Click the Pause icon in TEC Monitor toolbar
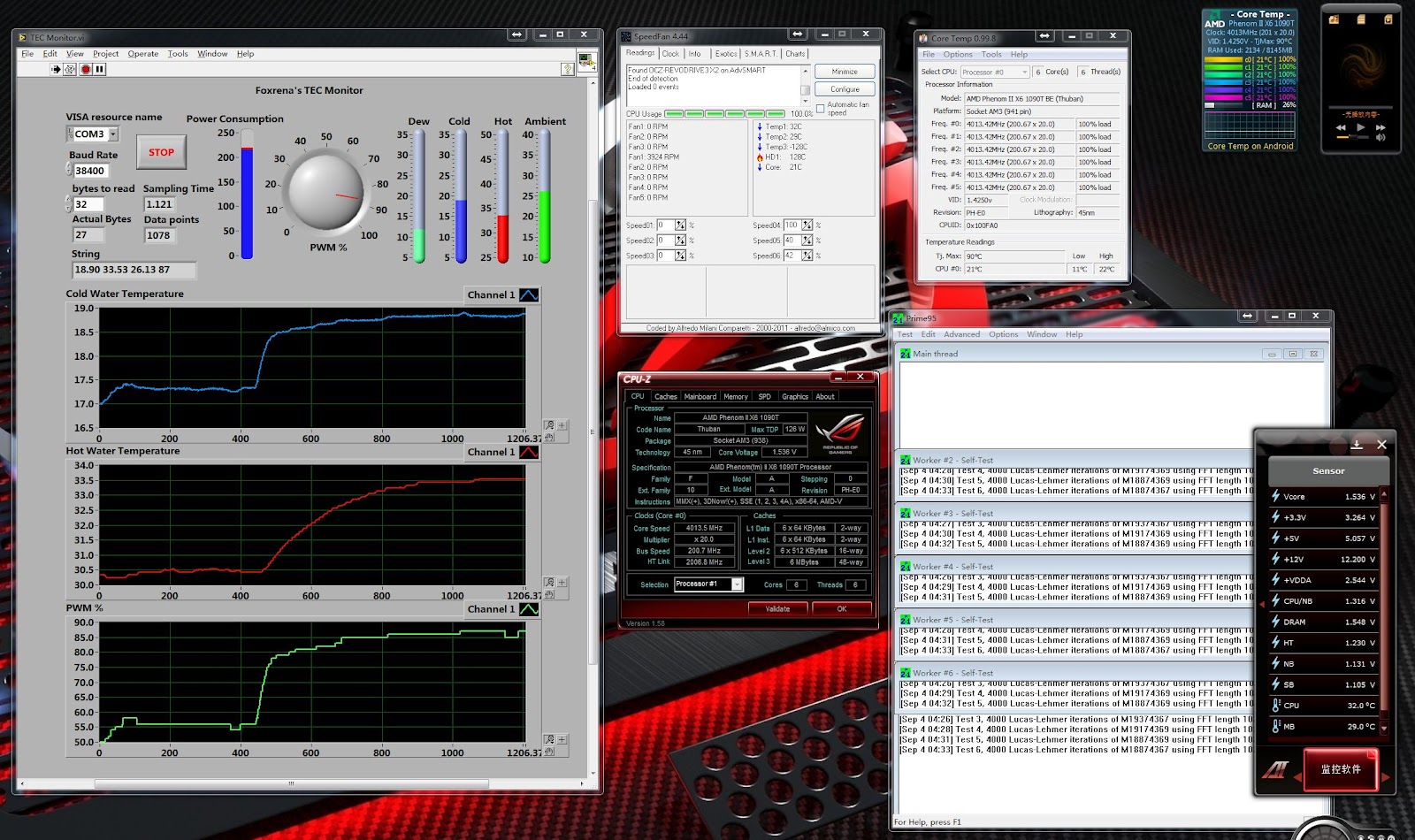The image size is (1415, 840). pos(100,69)
